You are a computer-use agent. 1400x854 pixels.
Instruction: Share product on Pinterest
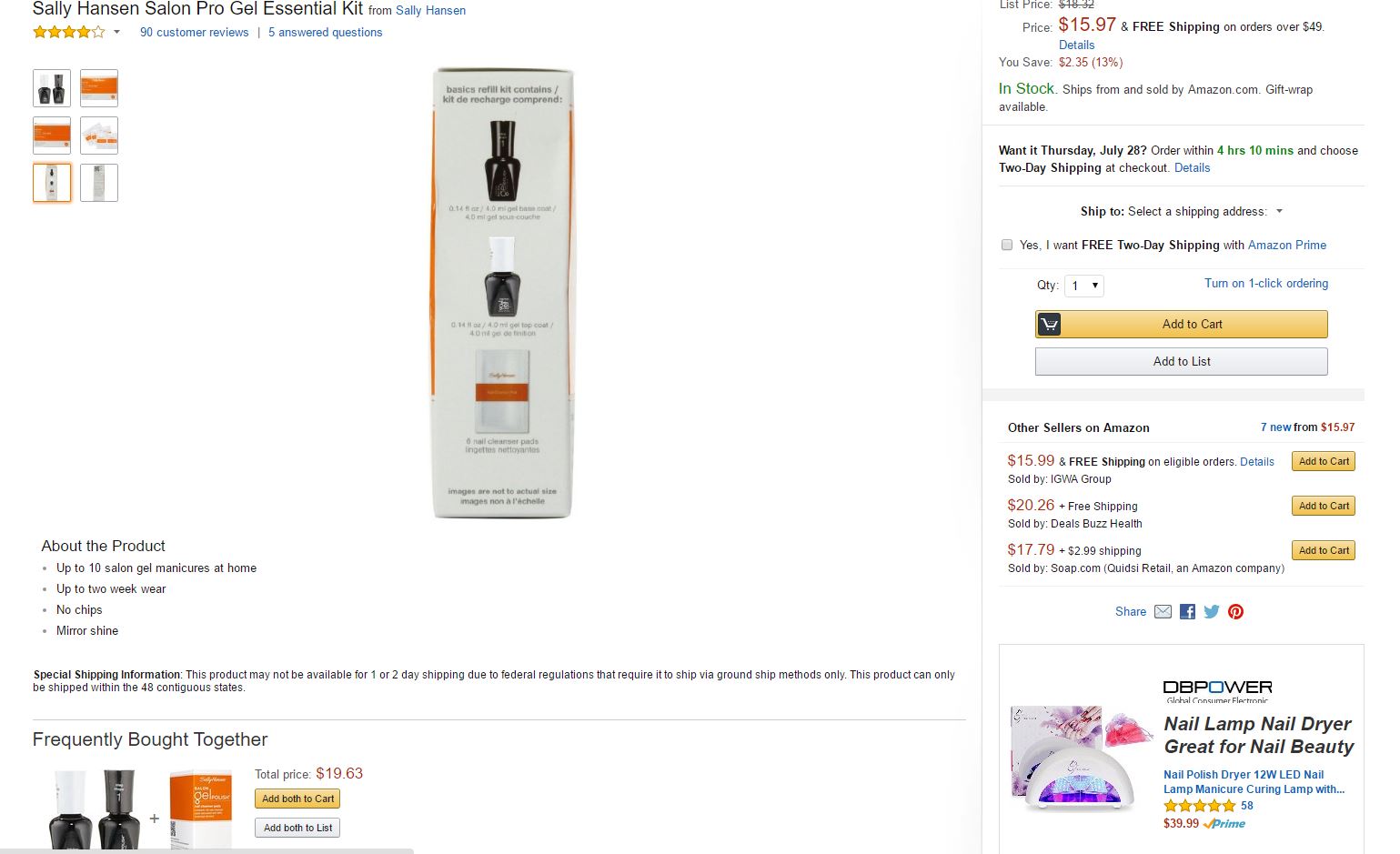coord(1235,612)
